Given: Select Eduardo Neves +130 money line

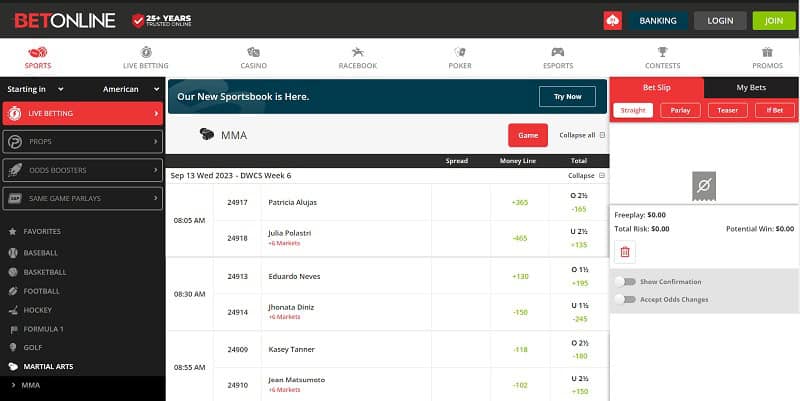Looking at the screenshot, I should click(520, 276).
